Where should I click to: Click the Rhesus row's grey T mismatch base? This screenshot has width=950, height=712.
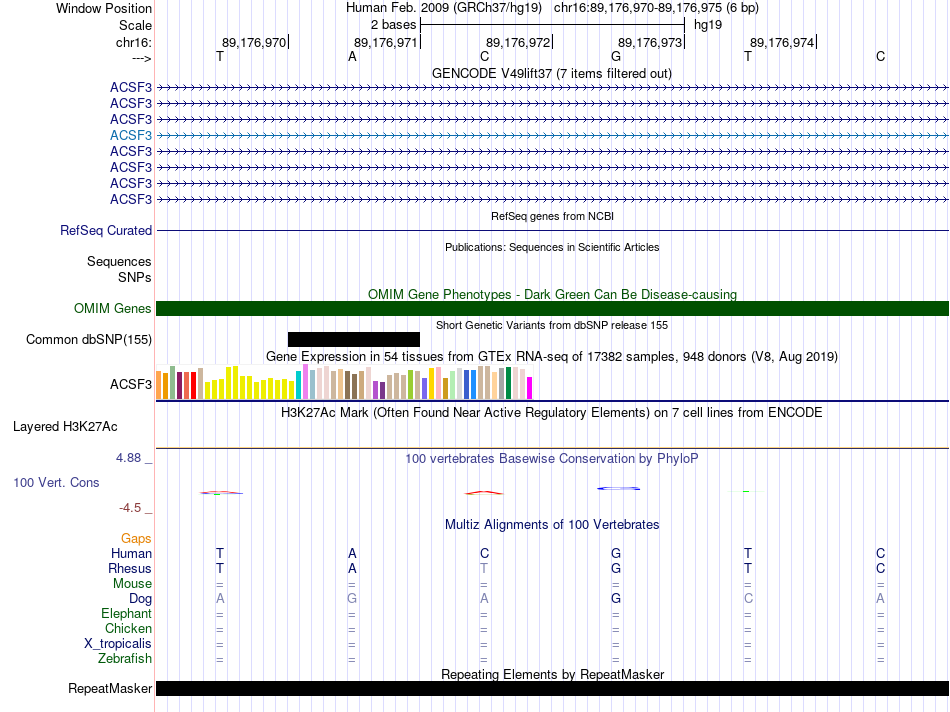tap(483, 568)
